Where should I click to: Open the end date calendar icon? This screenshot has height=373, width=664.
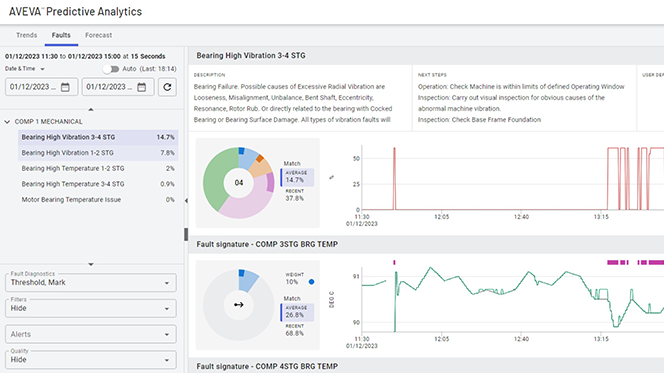point(142,87)
